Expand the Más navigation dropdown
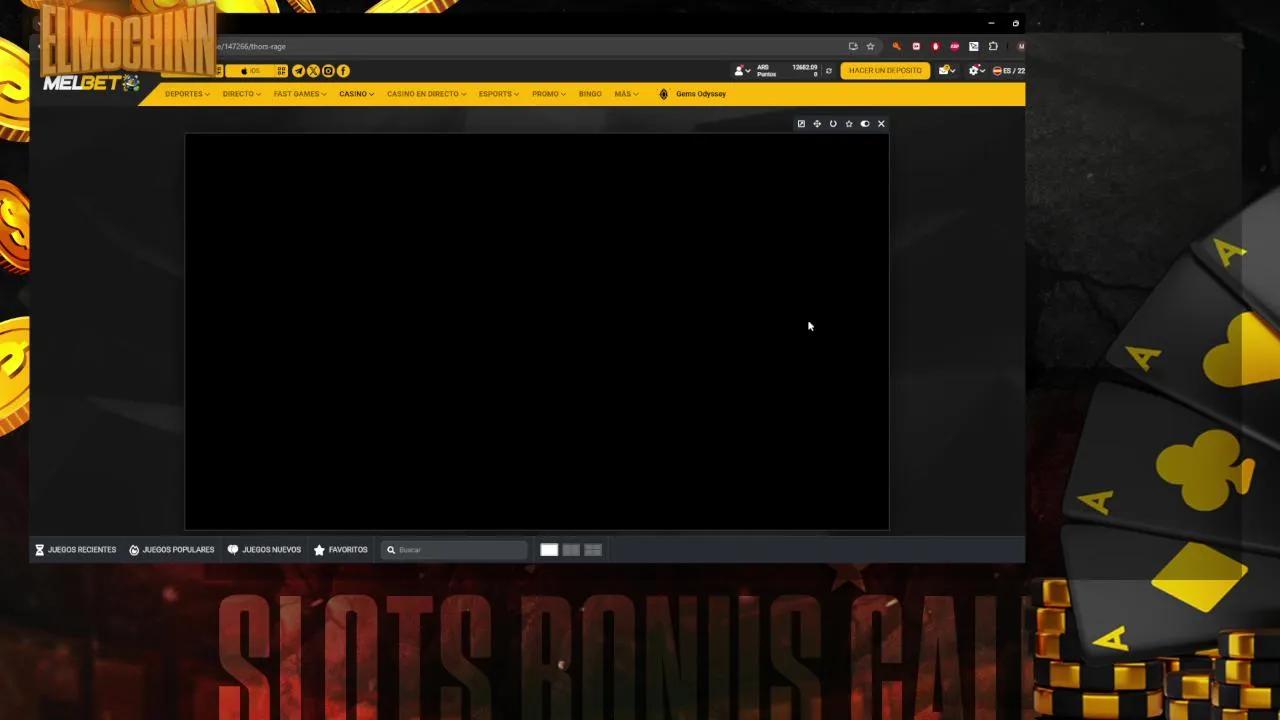1280x720 pixels. pos(626,93)
